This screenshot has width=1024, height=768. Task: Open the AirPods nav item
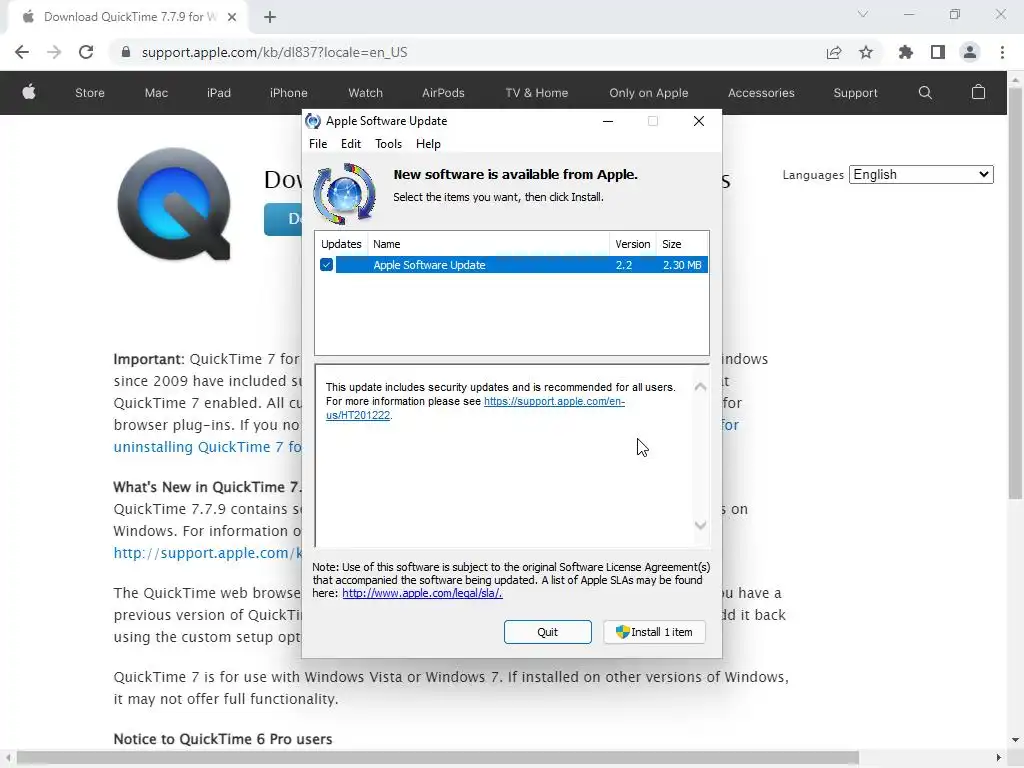tap(443, 93)
